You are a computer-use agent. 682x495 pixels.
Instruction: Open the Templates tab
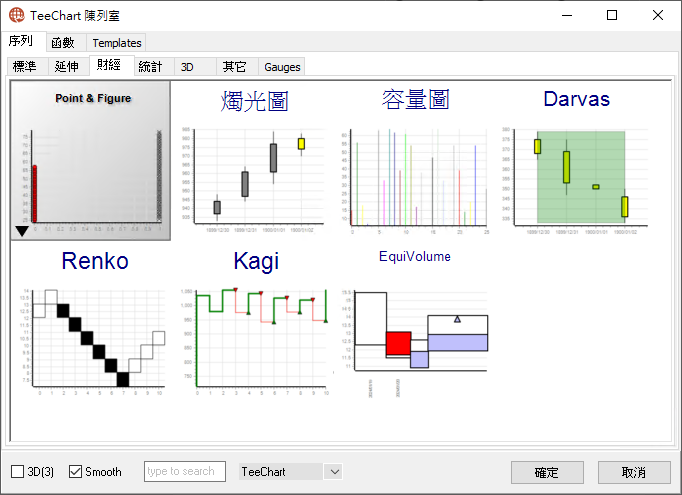[117, 43]
